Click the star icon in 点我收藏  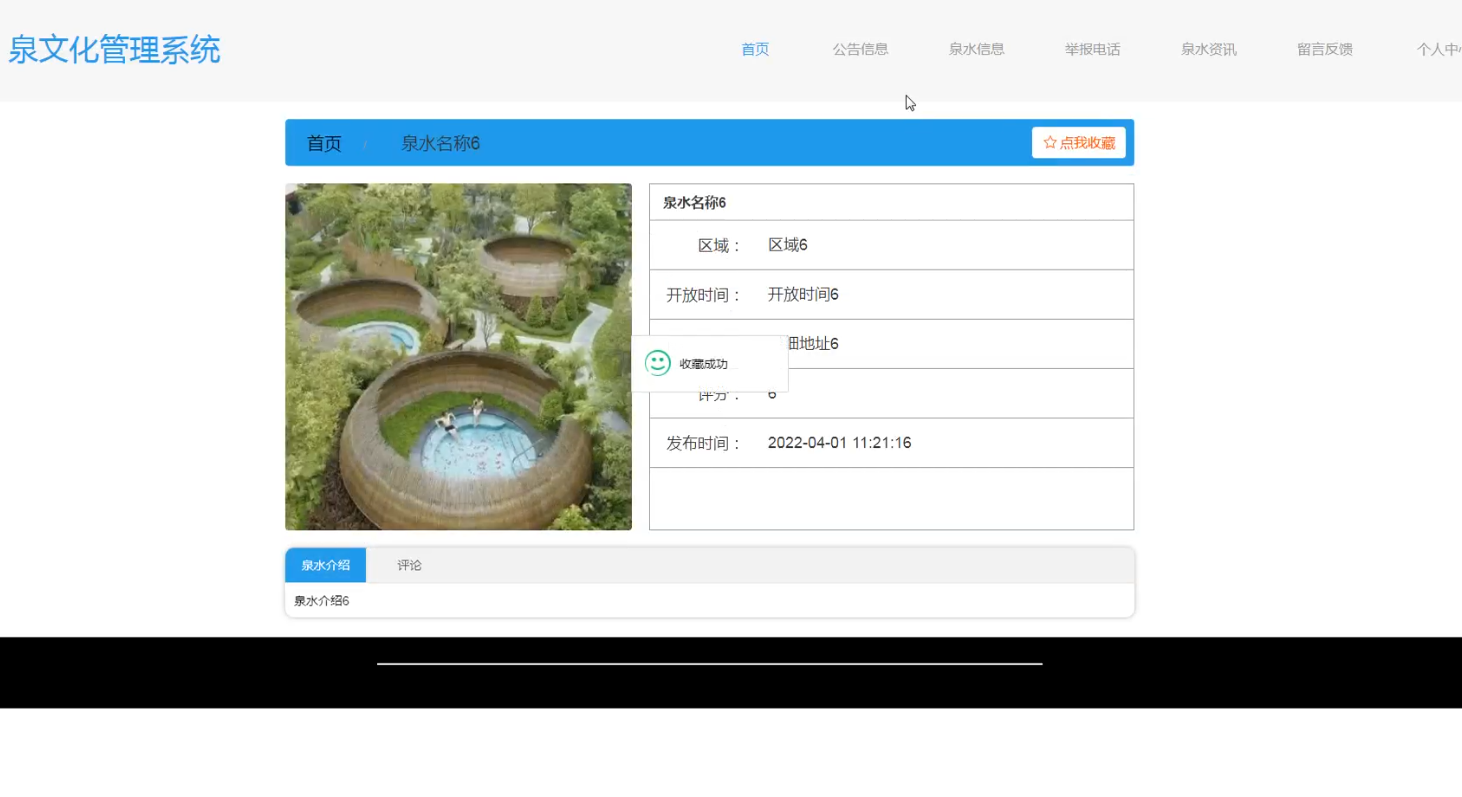[1050, 143]
